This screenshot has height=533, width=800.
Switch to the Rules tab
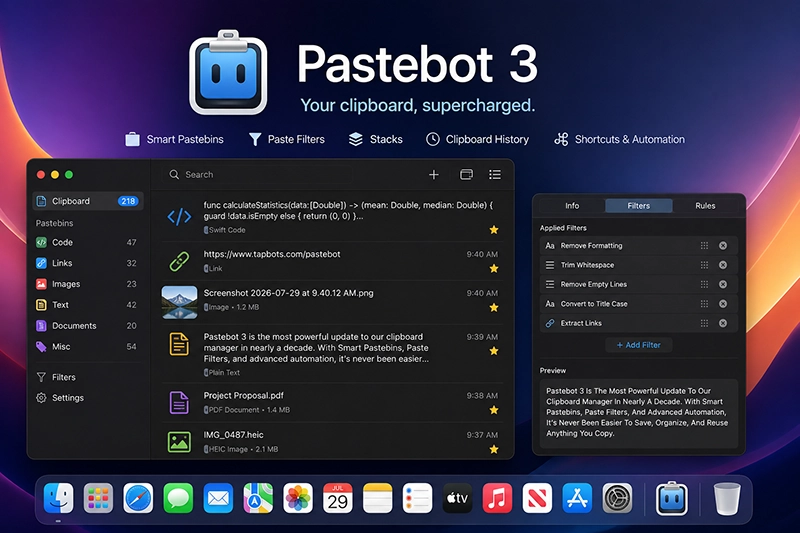705,206
